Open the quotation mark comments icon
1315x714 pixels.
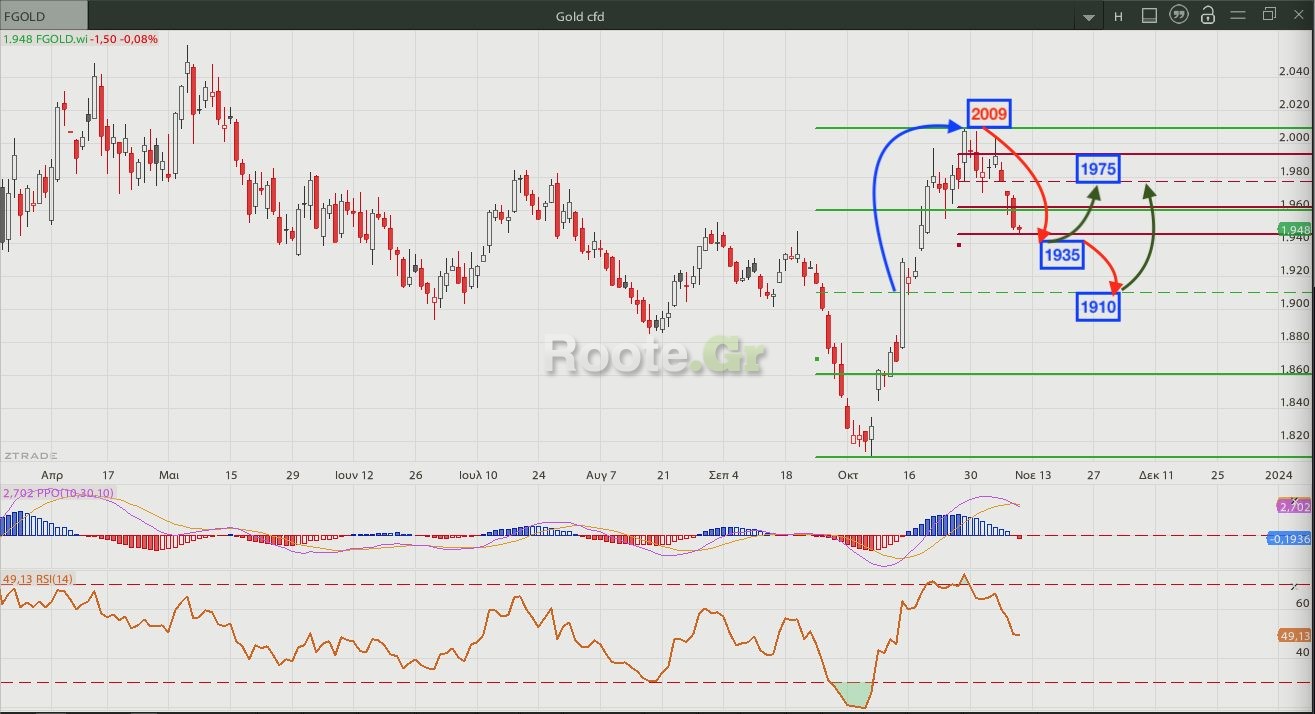(1179, 16)
